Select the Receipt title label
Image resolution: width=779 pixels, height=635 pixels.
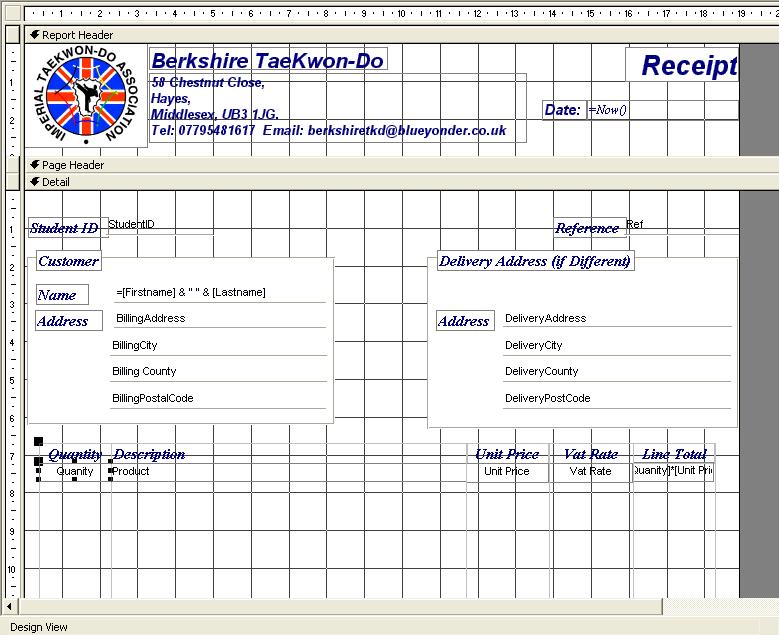683,65
